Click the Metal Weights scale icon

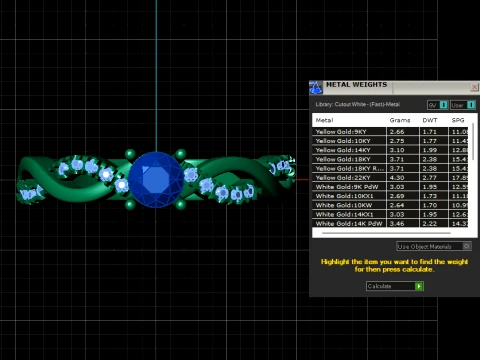click(x=315, y=88)
